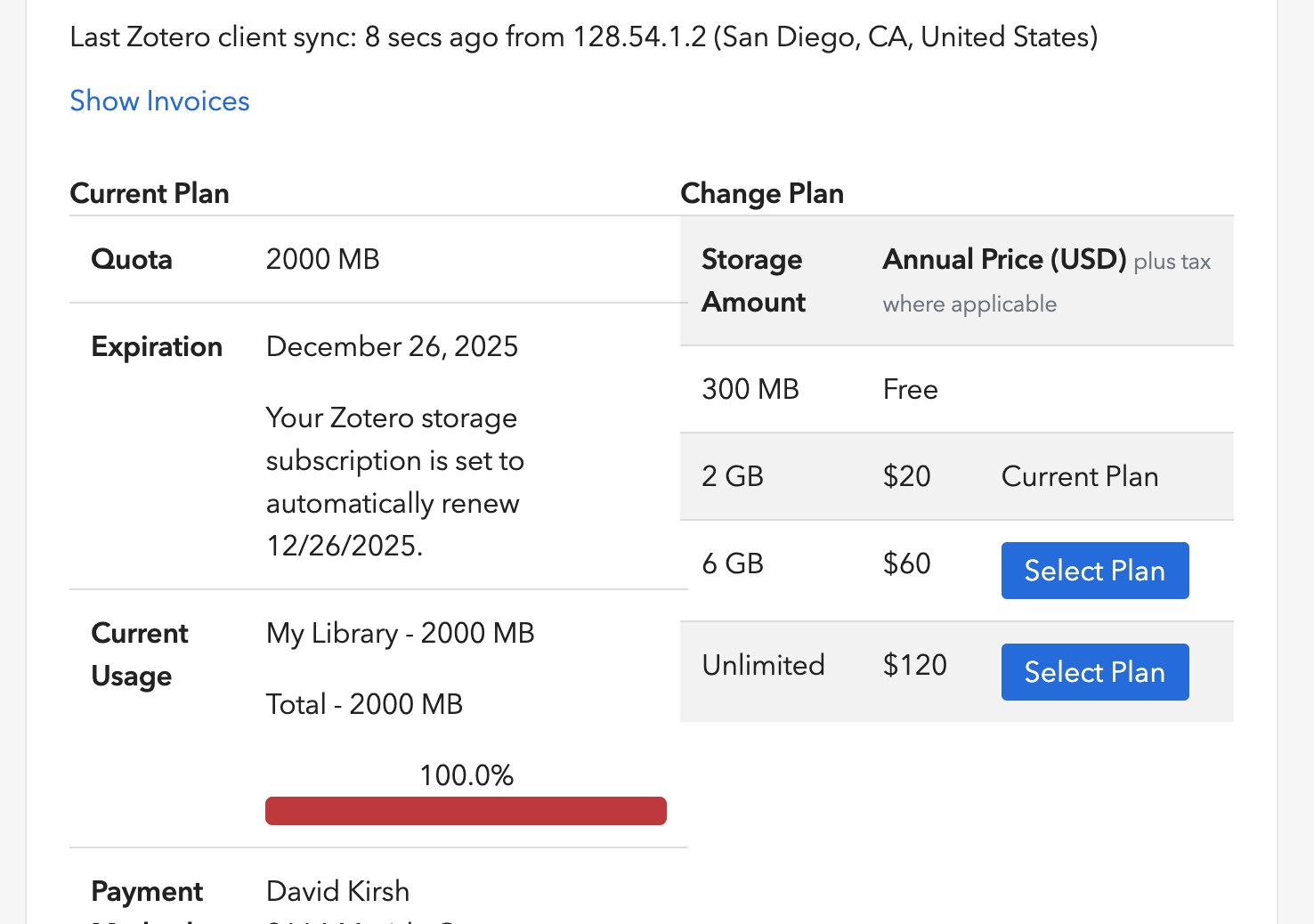
Task: Click the red storage usage bar
Action: (466, 811)
